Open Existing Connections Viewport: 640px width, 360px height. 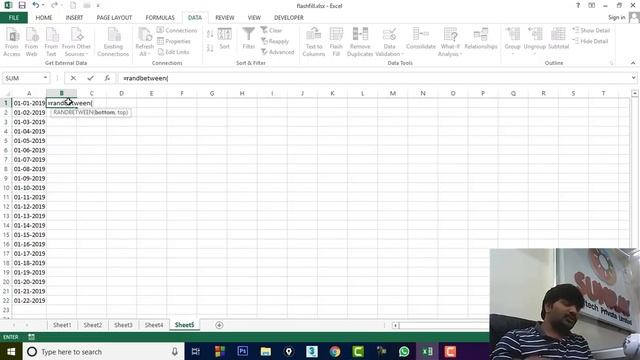[113, 42]
